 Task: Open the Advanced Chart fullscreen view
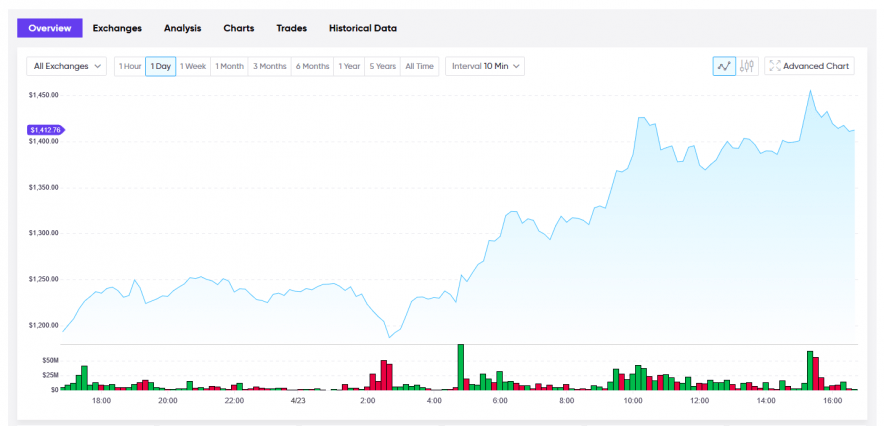pos(810,66)
